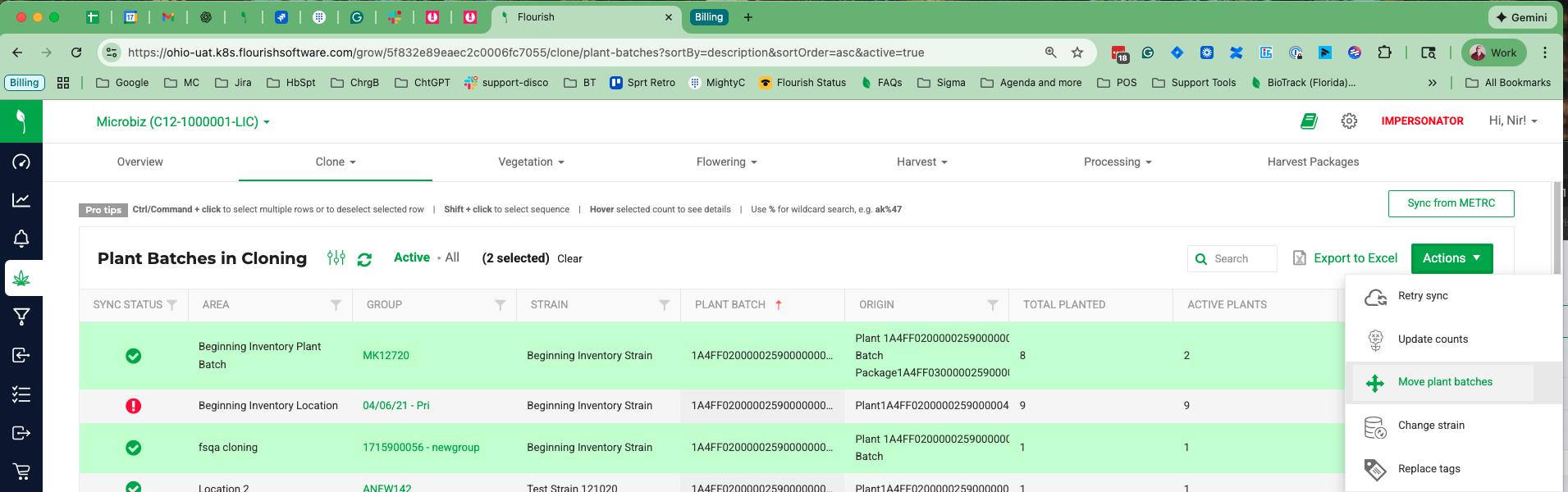Expand the Microbiz facility dropdown
Viewport: 1568px width, 492px height.
[x=183, y=122]
